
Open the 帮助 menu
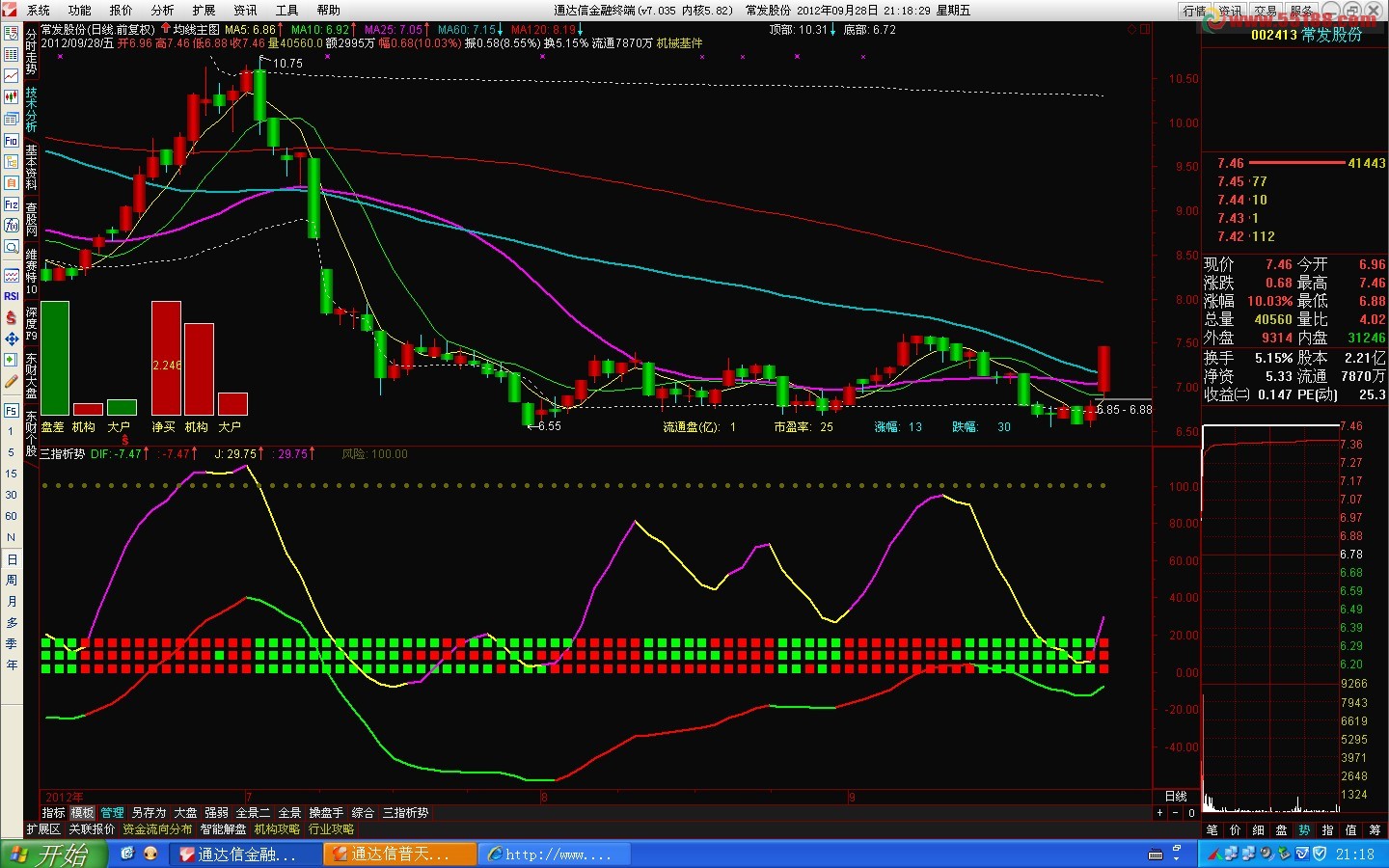pyautogui.click(x=329, y=11)
